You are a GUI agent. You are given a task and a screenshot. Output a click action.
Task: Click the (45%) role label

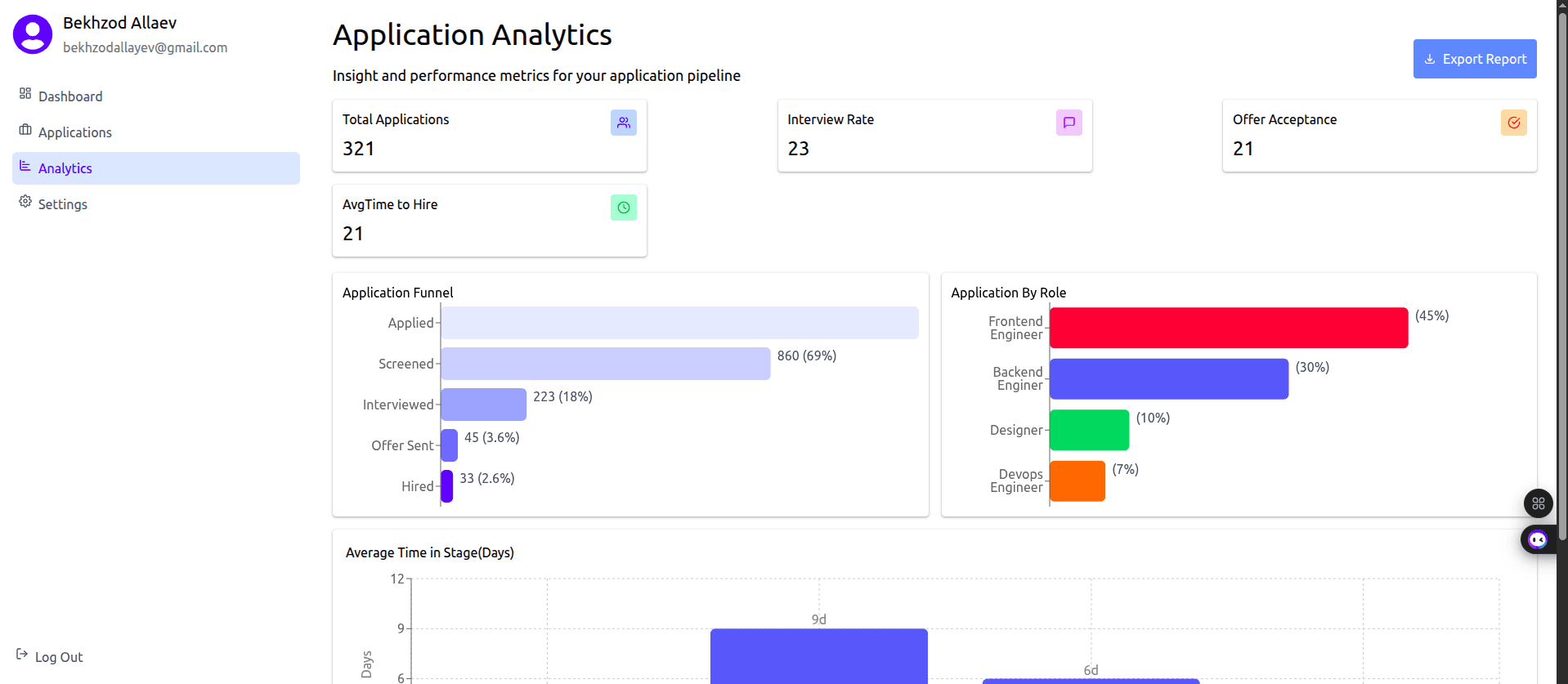click(x=1432, y=315)
